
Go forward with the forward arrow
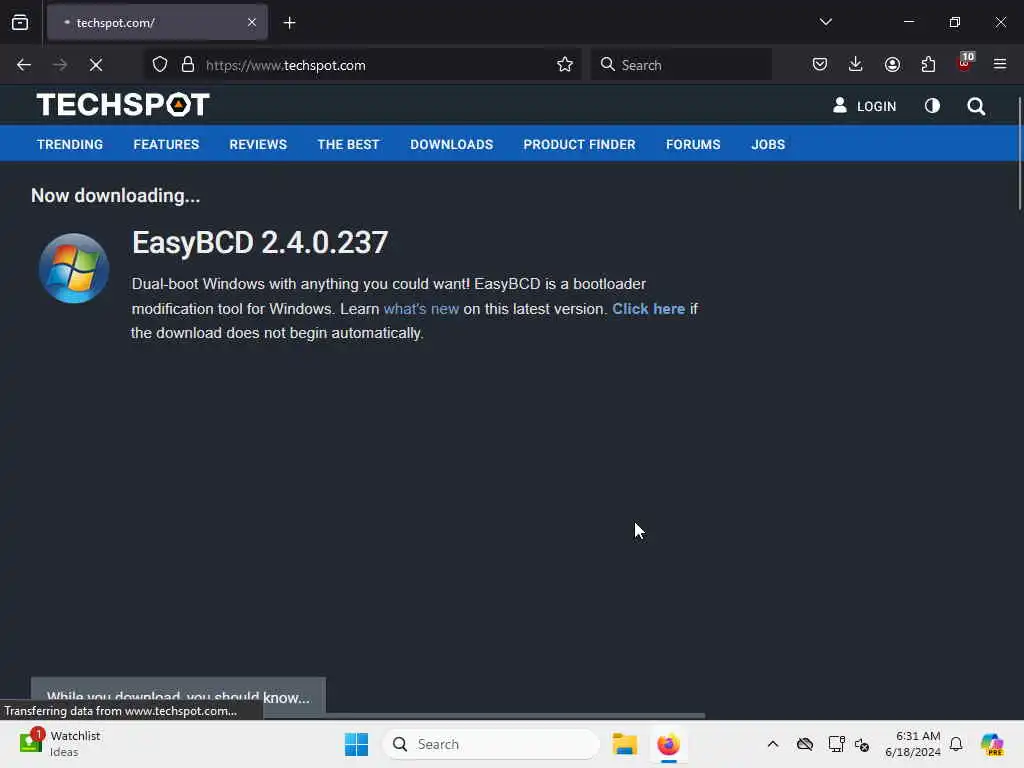pyautogui.click(x=60, y=65)
